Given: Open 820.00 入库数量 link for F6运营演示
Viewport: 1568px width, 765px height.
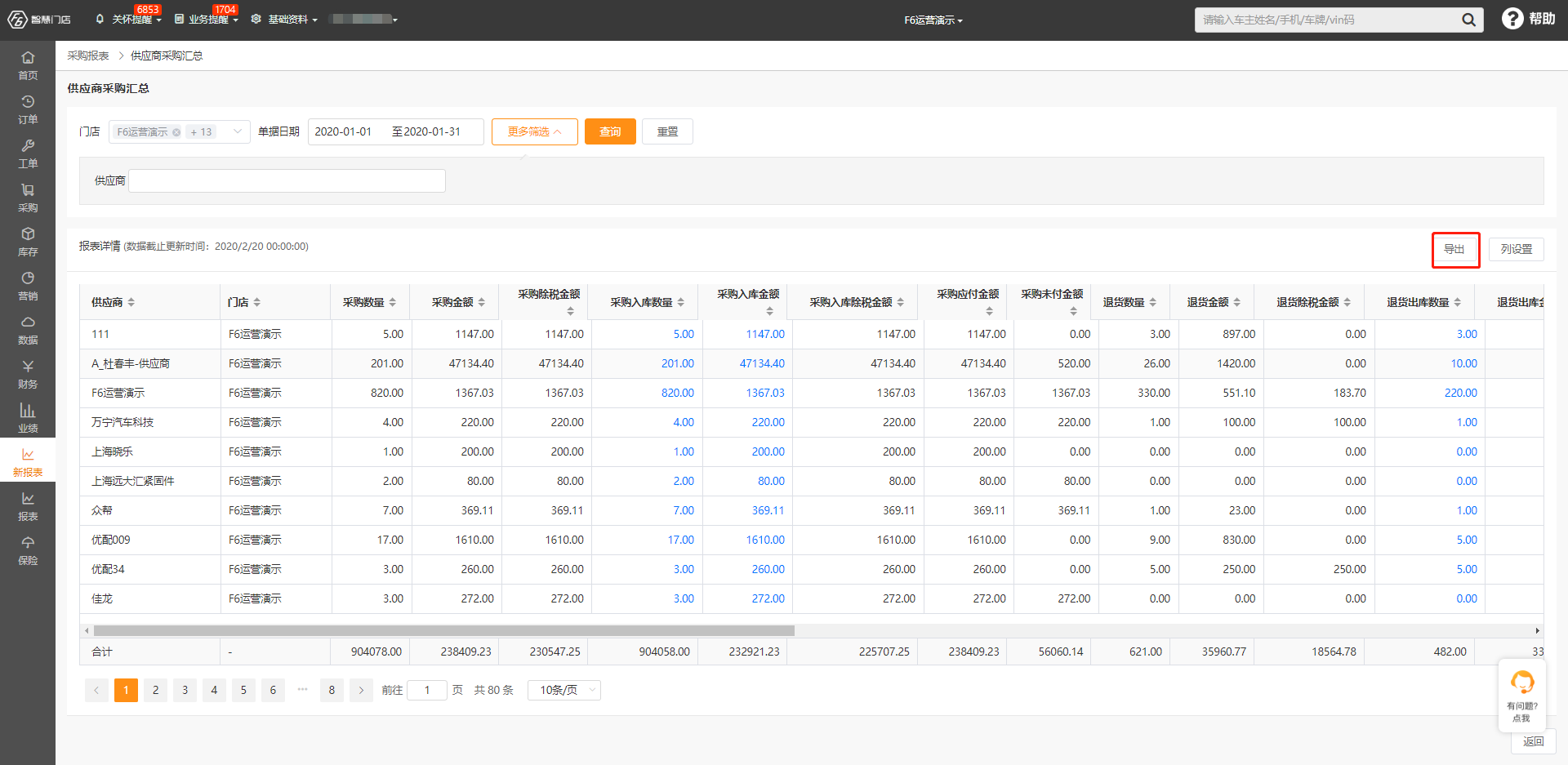Looking at the screenshot, I should tap(678, 393).
